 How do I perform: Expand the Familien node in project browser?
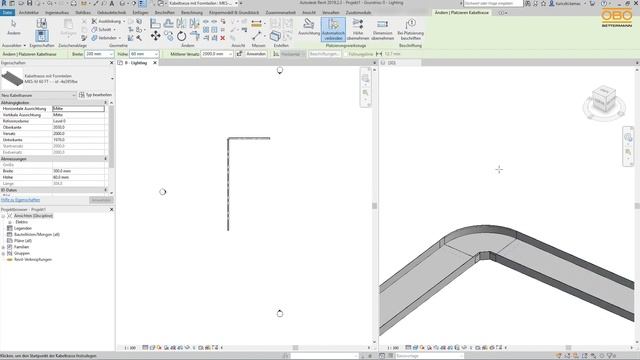click(3, 247)
